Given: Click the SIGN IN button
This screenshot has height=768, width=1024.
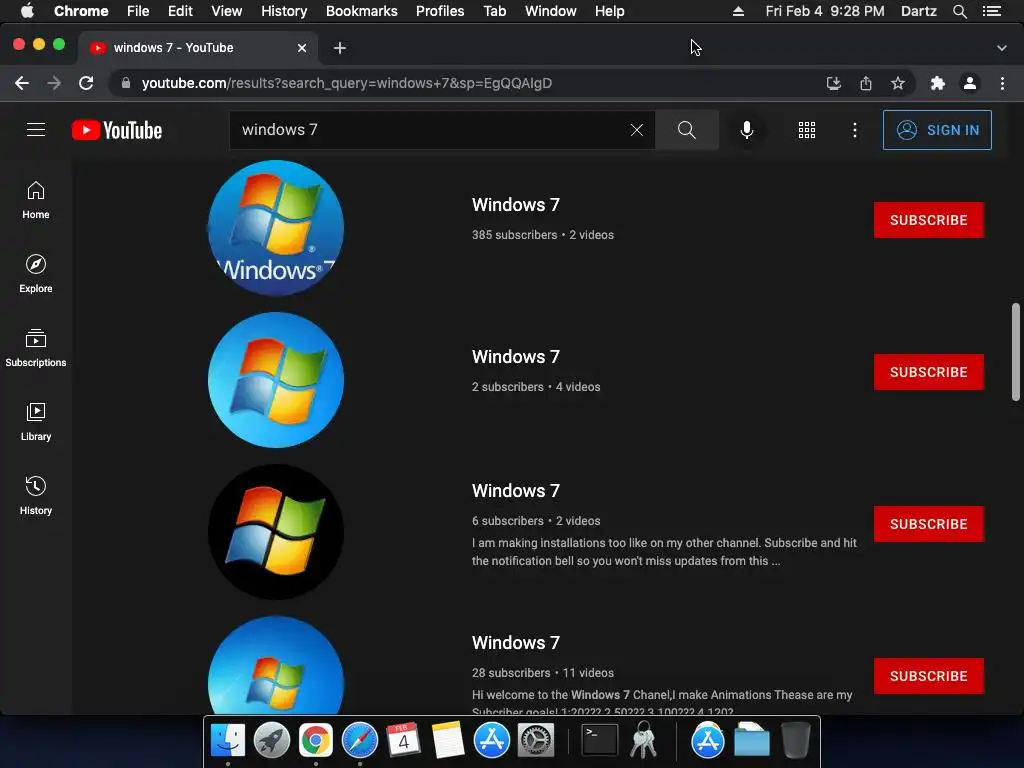Looking at the screenshot, I should click(937, 130).
